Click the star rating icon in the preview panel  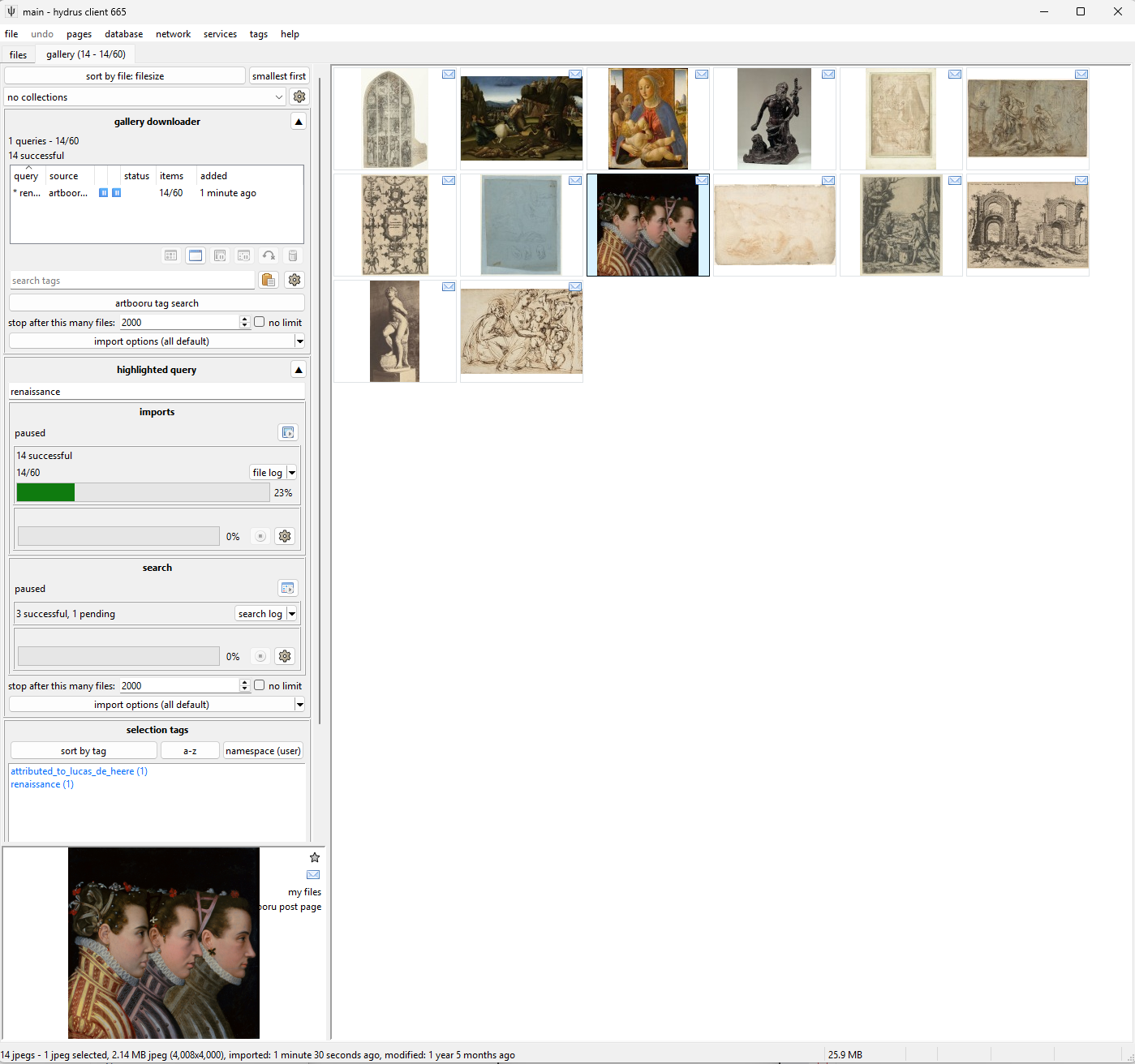point(315,857)
